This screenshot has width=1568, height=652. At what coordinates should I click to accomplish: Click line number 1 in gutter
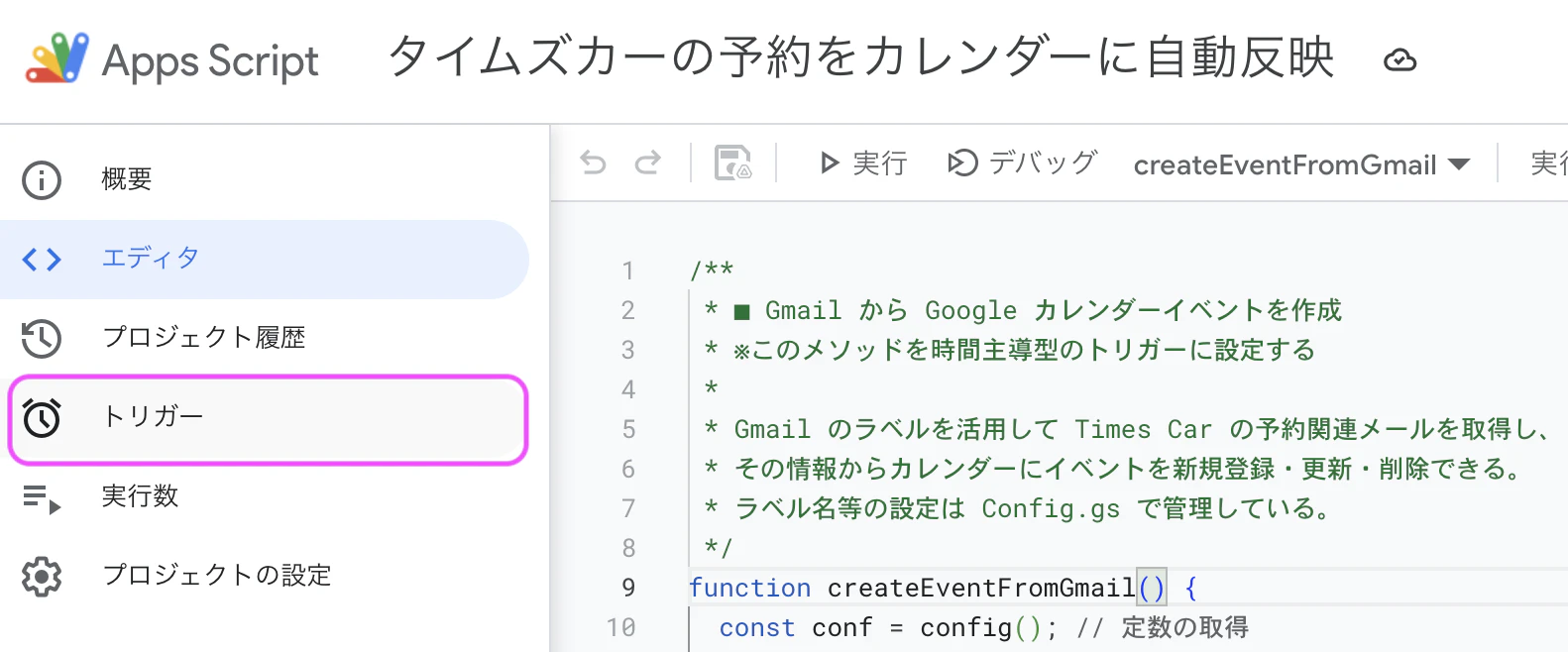627,271
